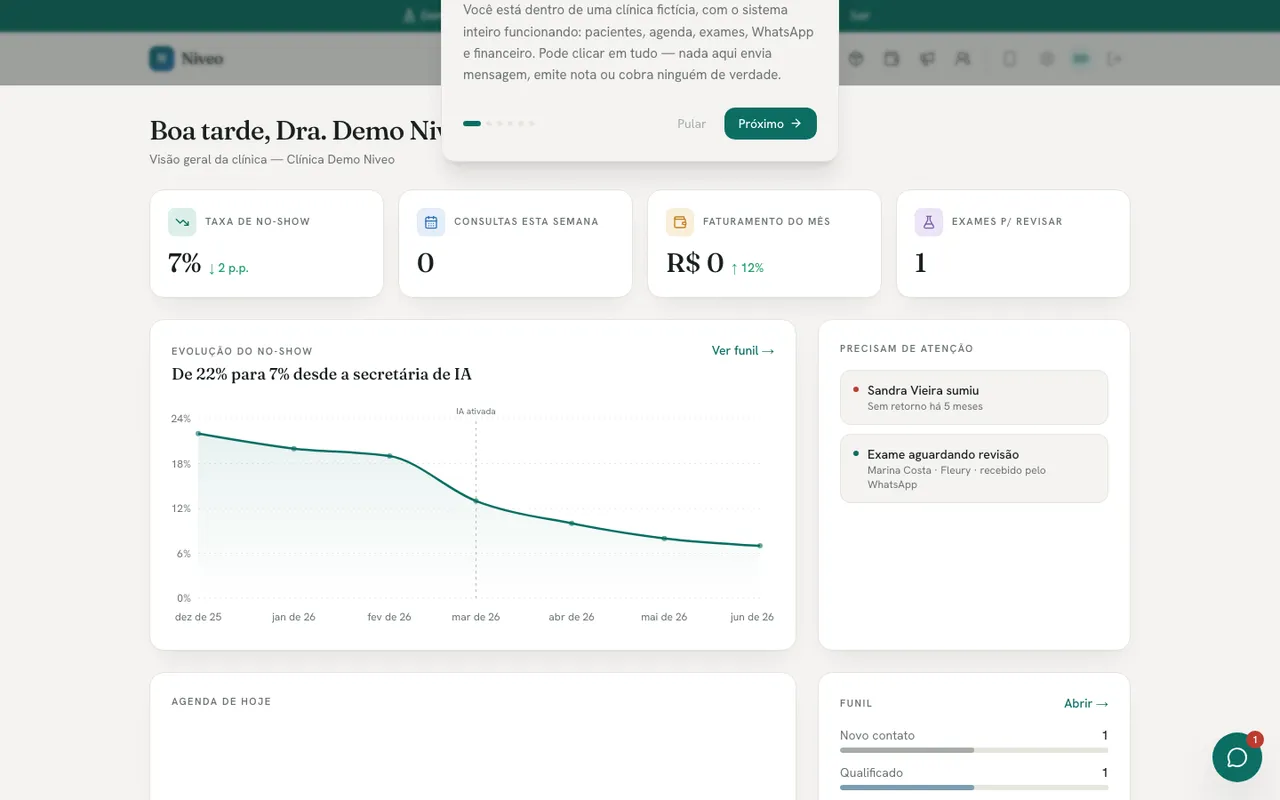Click the Qualificado funnel bar
Image resolution: width=1280 pixels, height=800 pixels.
tap(974, 788)
